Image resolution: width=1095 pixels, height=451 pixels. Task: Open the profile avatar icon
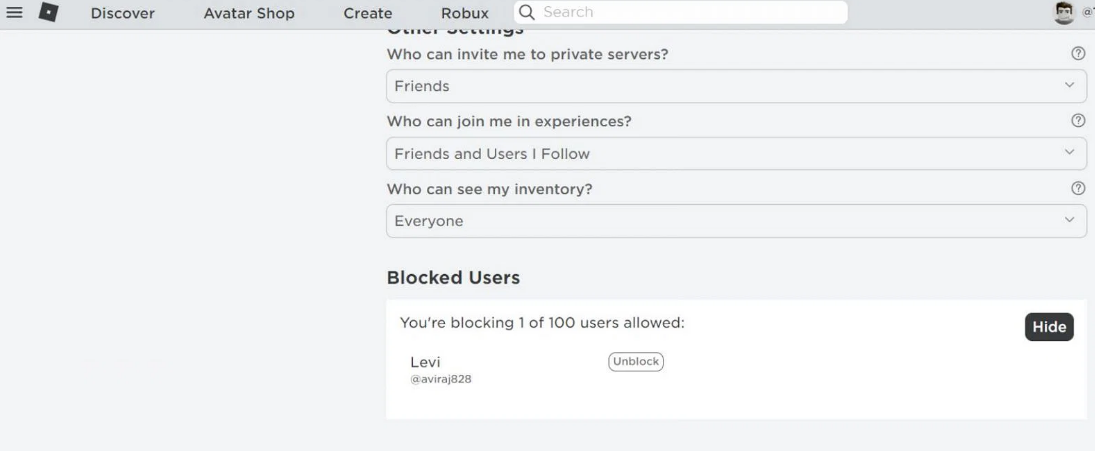point(1064,13)
